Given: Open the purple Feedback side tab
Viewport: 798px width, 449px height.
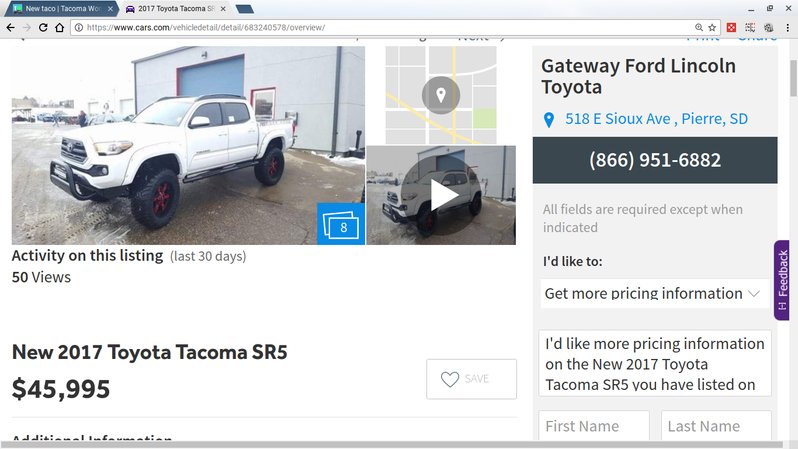Looking at the screenshot, I should (782, 280).
